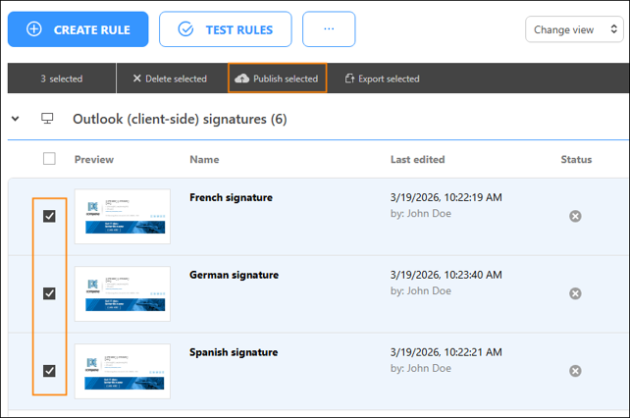Uncheck the Spanish signature checkbox

49,371
